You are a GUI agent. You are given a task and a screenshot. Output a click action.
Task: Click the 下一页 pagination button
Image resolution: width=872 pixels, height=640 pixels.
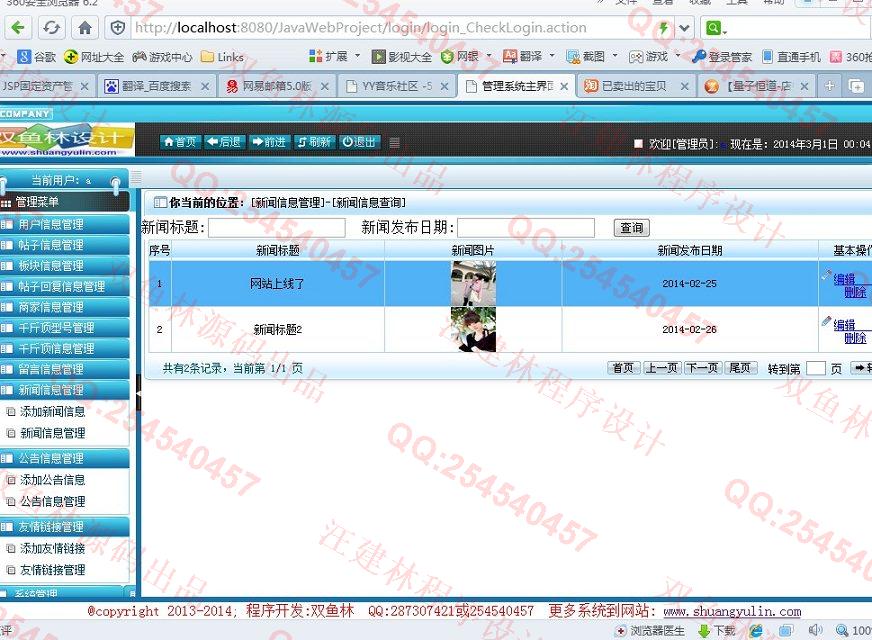pos(702,368)
